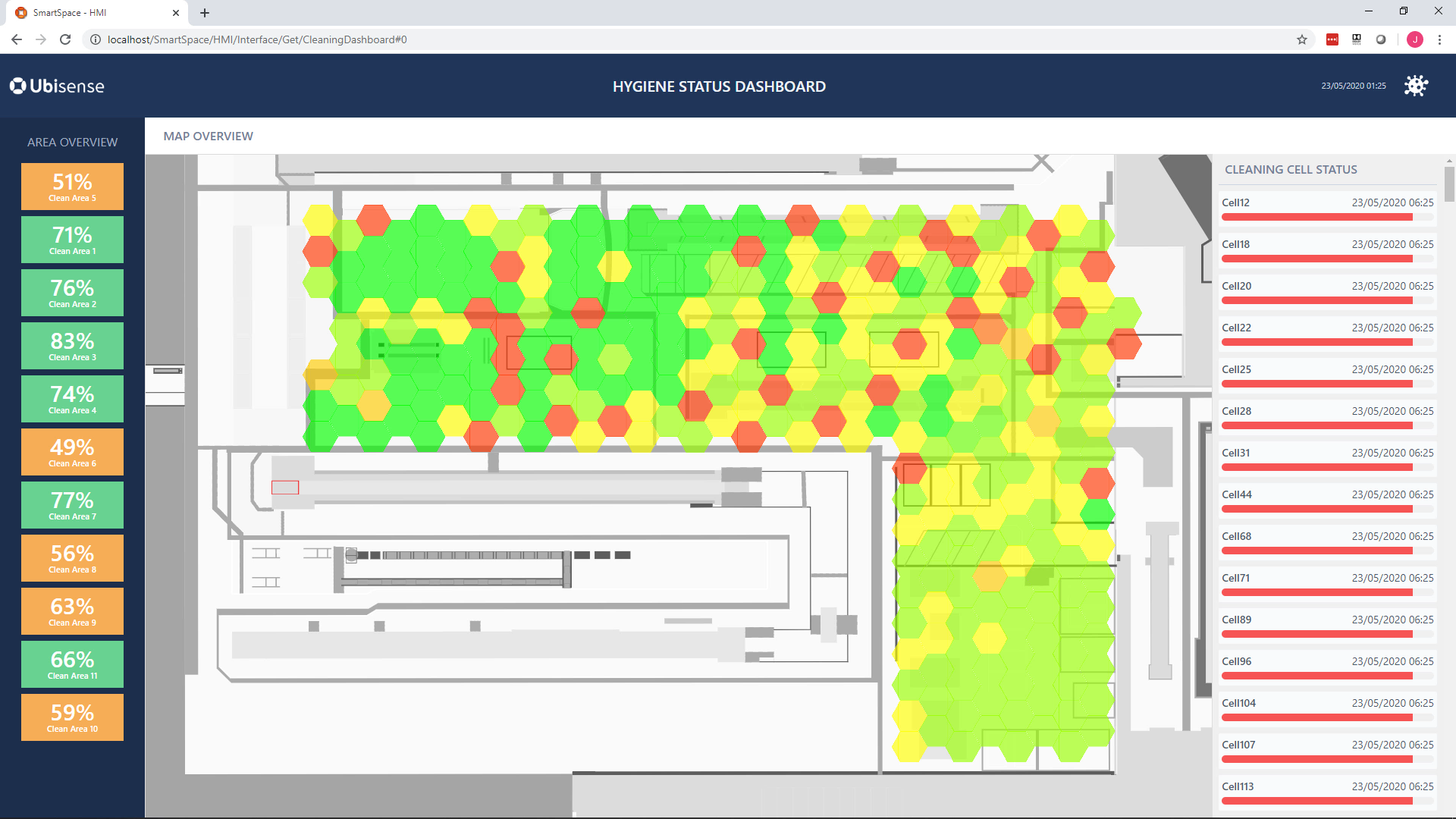Viewport: 1456px width, 819px height.
Task: Close the SmartSpace - HMI tab
Action: (176, 13)
